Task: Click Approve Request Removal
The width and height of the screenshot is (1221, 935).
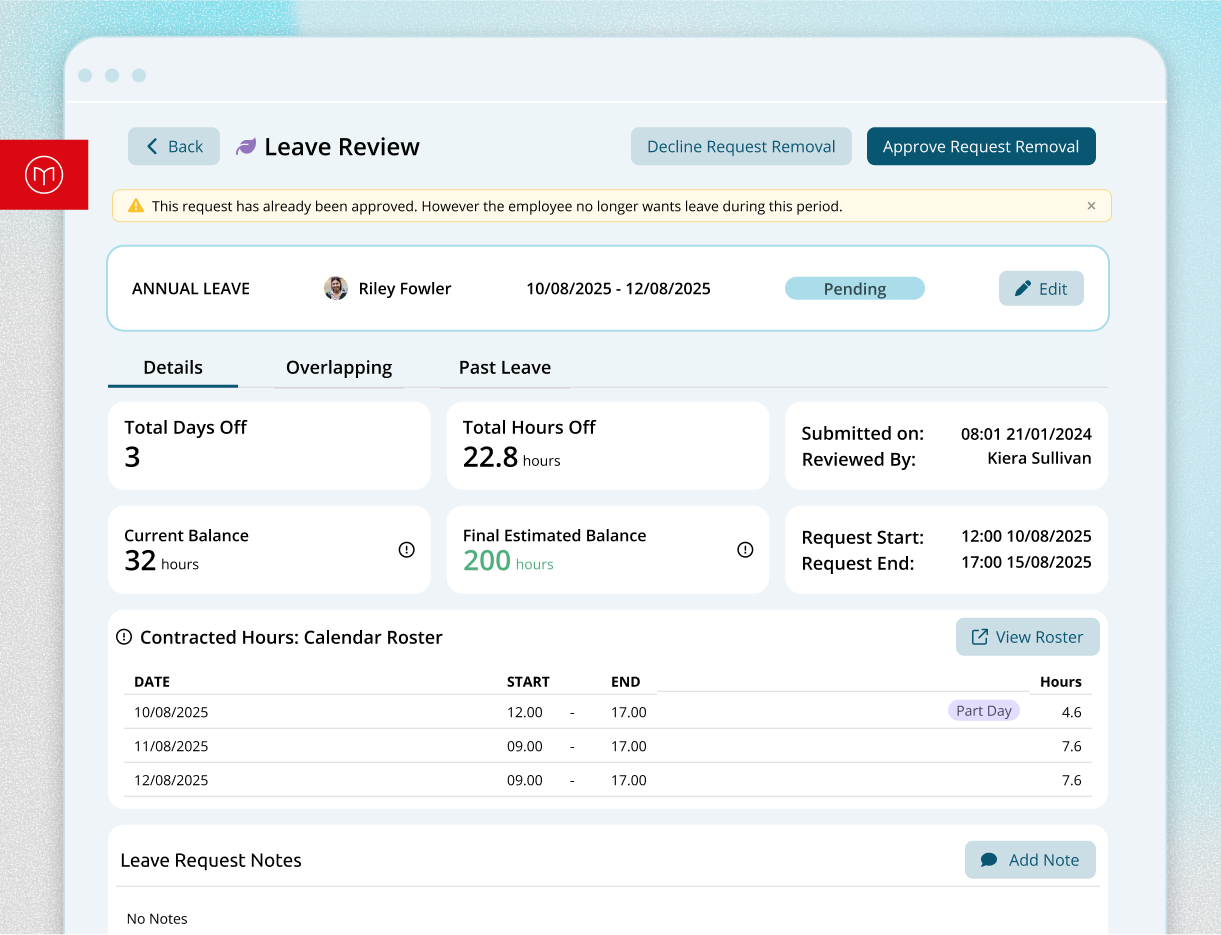Action: (x=981, y=146)
